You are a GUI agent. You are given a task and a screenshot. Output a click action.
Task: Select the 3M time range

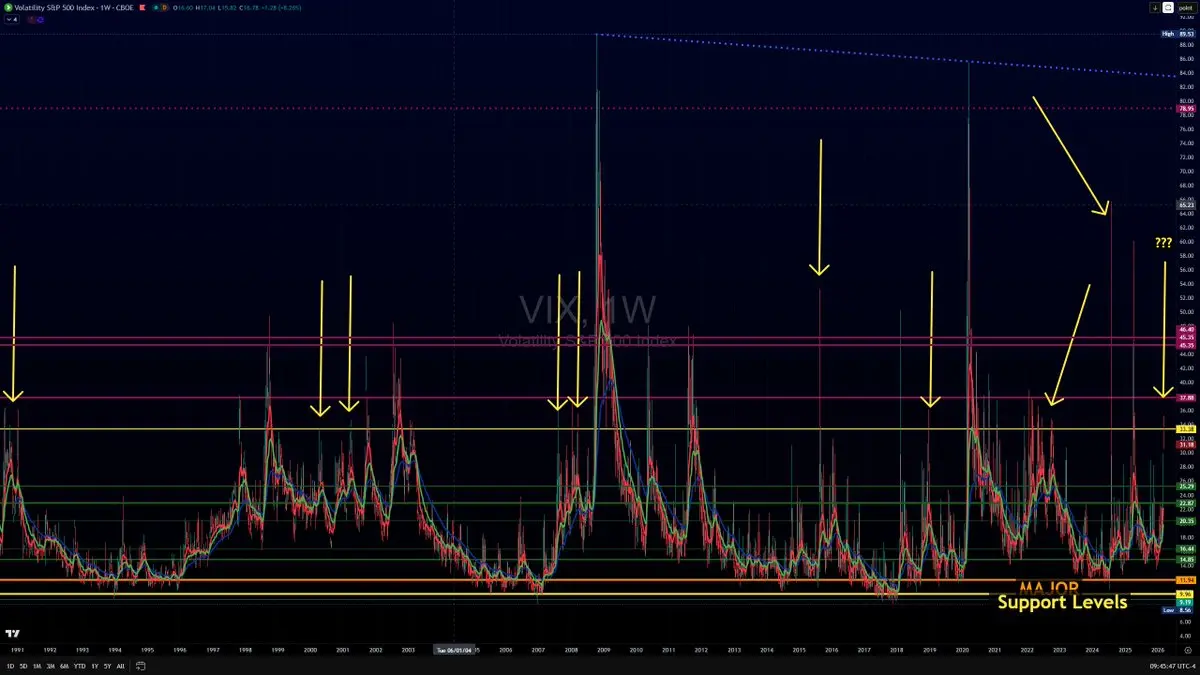click(50, 666)
